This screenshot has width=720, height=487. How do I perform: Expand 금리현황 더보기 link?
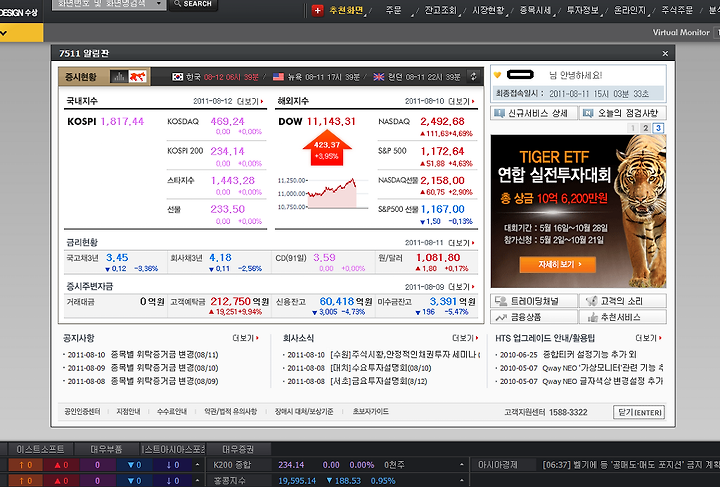461,243
